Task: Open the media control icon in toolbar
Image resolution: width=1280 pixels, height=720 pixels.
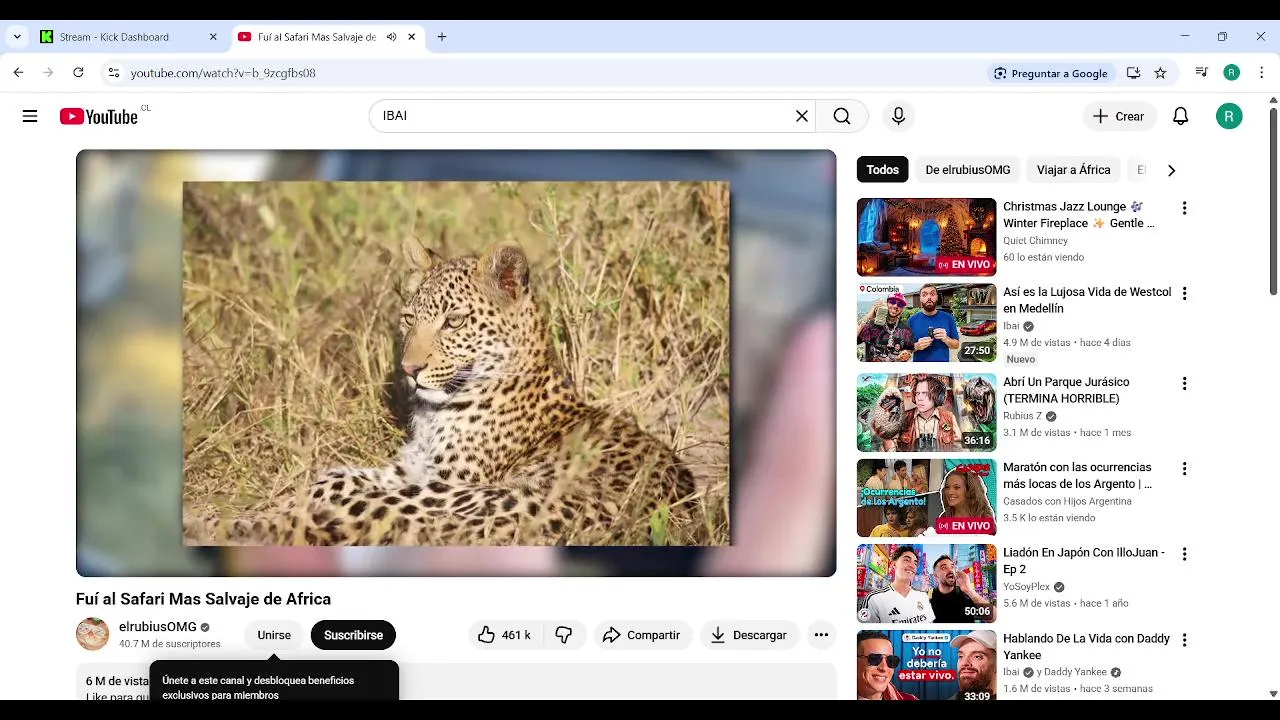Action: click(x=1202, y=73)
